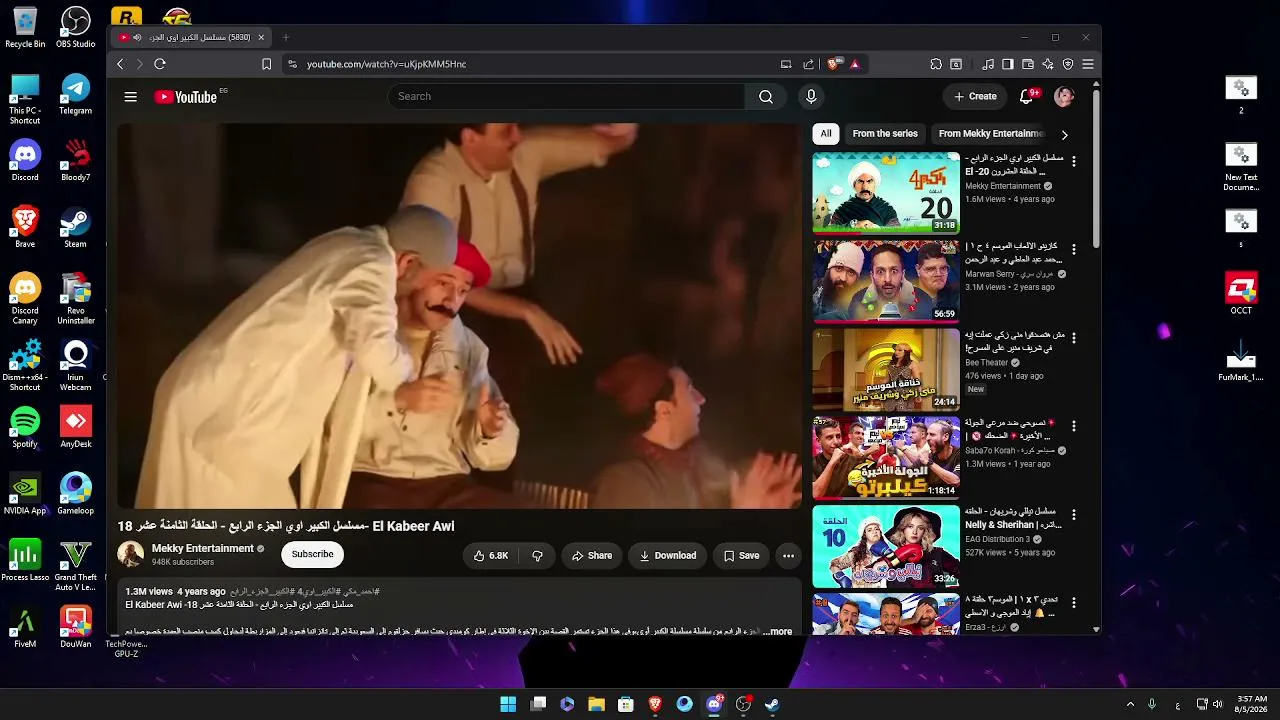This screenshot has height=720, width=1280.
Task: Show more filter chips with the arrow
Action: tap(1064, 135)
